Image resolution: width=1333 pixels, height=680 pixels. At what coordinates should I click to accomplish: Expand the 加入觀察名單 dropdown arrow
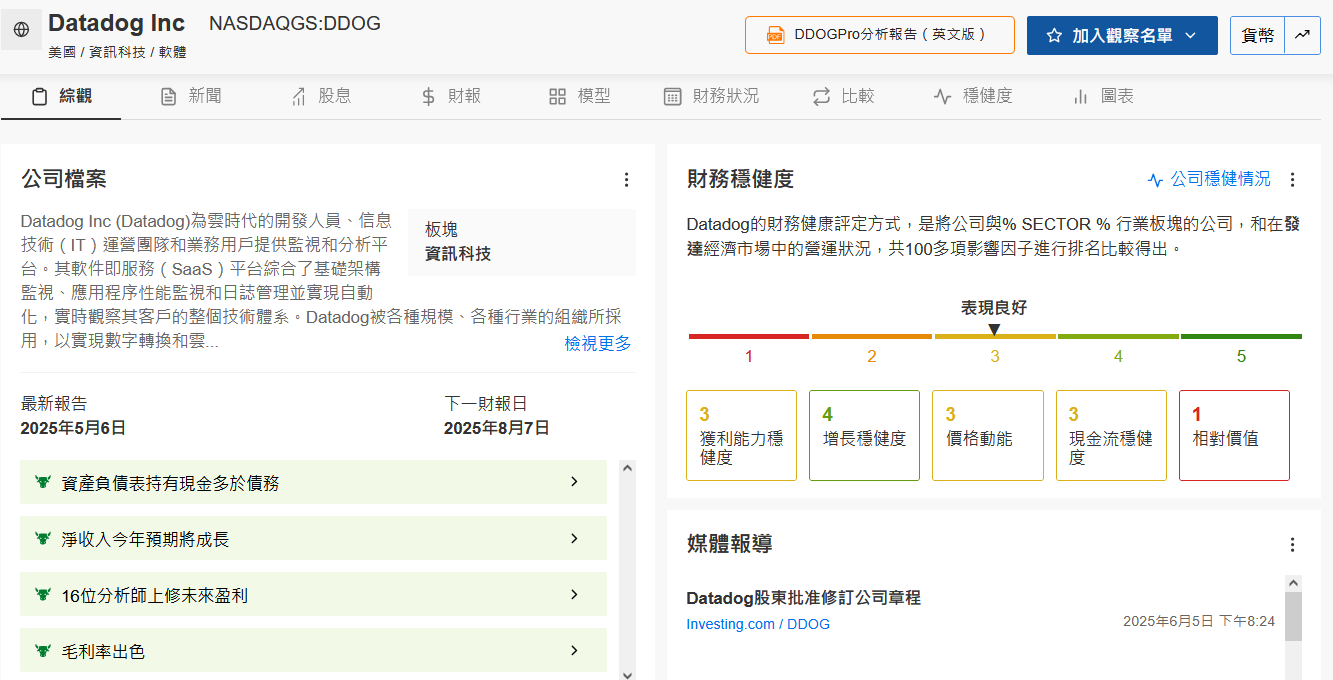click(x=1190, y=35)
